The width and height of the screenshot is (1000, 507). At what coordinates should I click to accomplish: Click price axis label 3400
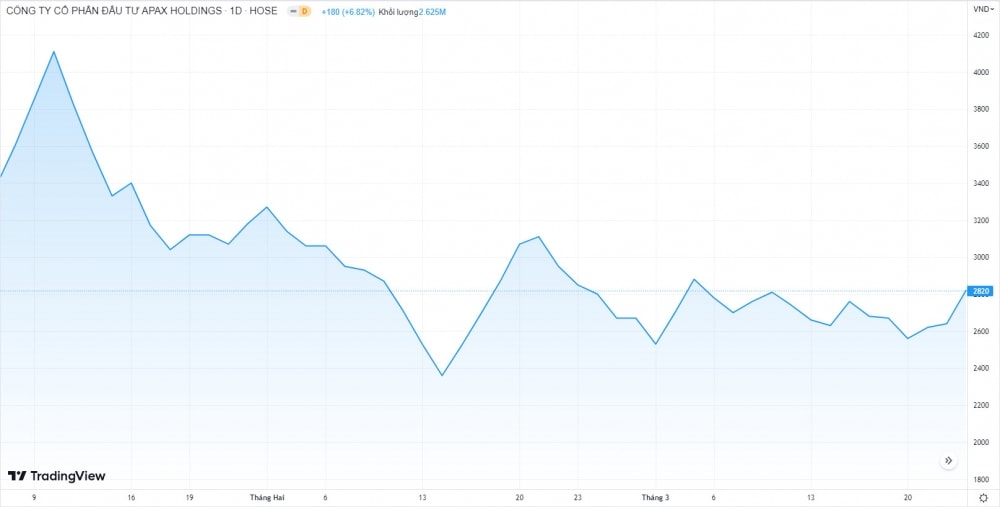coord(981,184)
